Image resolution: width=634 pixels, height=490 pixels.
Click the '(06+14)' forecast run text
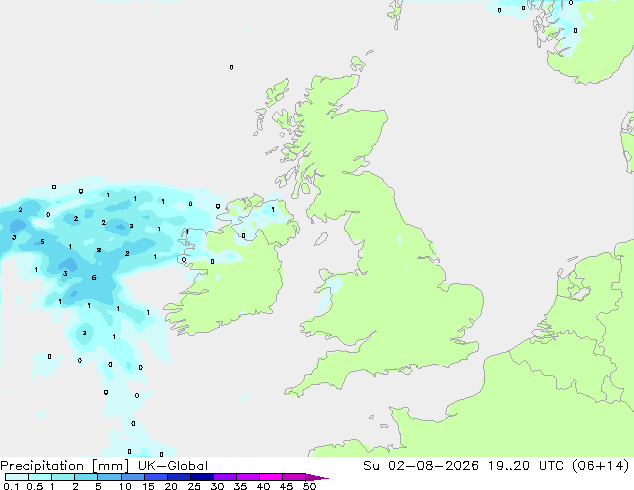click(x=600, y=466)
